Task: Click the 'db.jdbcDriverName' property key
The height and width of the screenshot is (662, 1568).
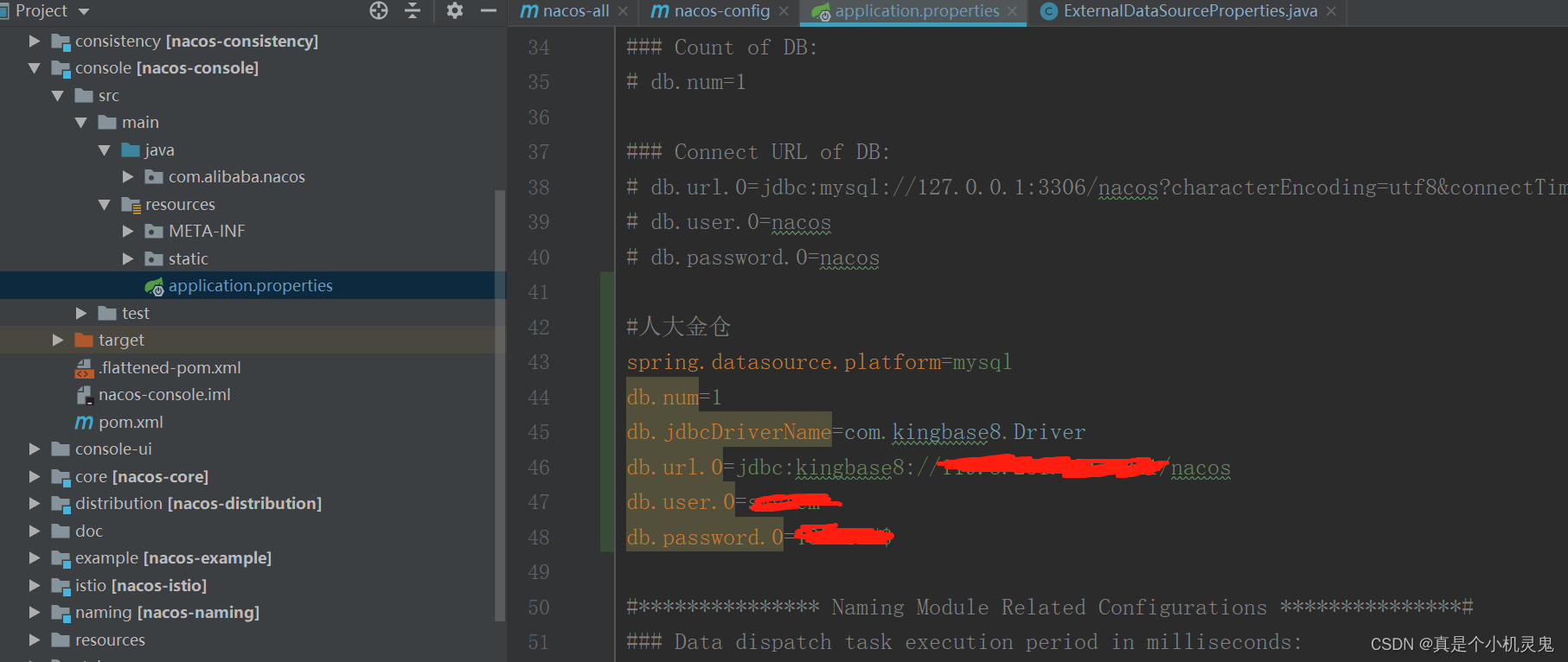Action: pos(729,432)
